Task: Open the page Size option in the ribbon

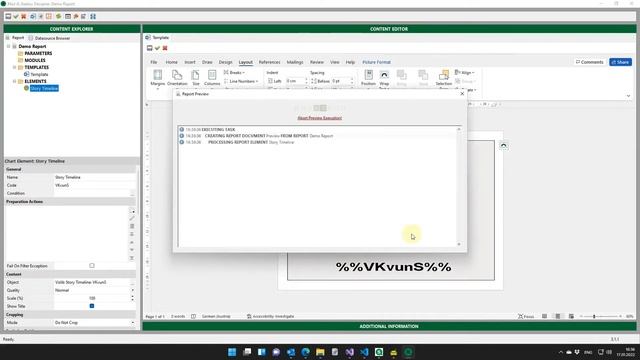Action: 196,78
